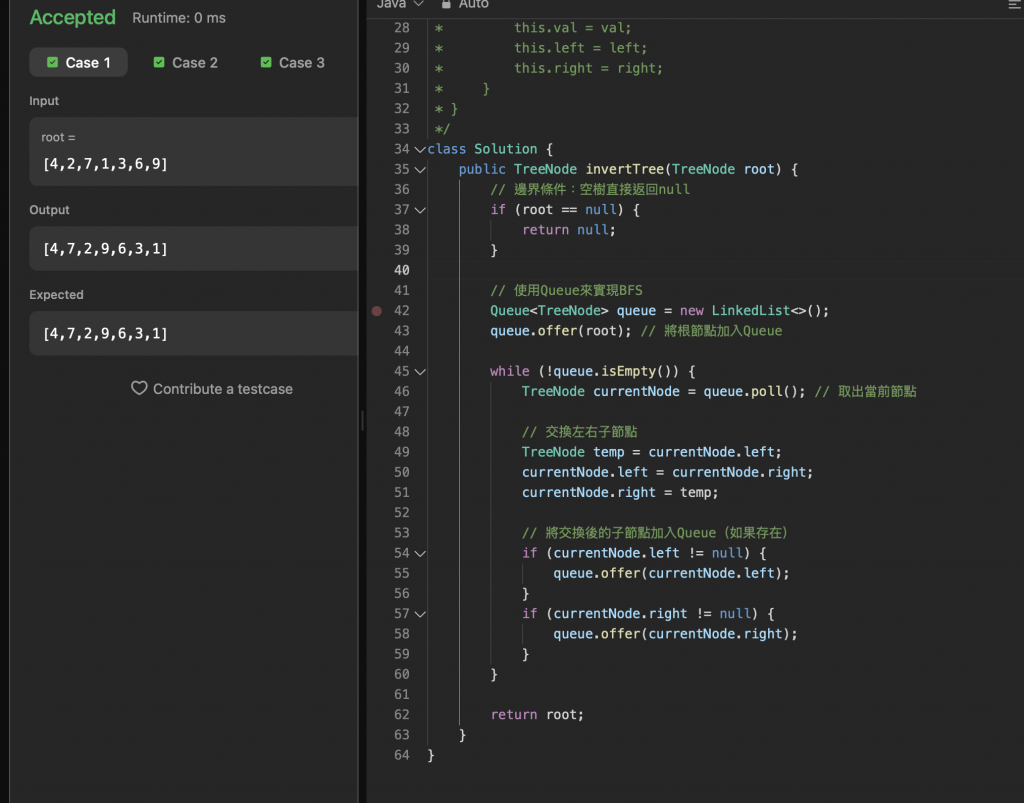Collapse the currentNode.left check fold arrow at line 54
The height and width of the screenshot is (803, 1024).
(x=420, y=554)
